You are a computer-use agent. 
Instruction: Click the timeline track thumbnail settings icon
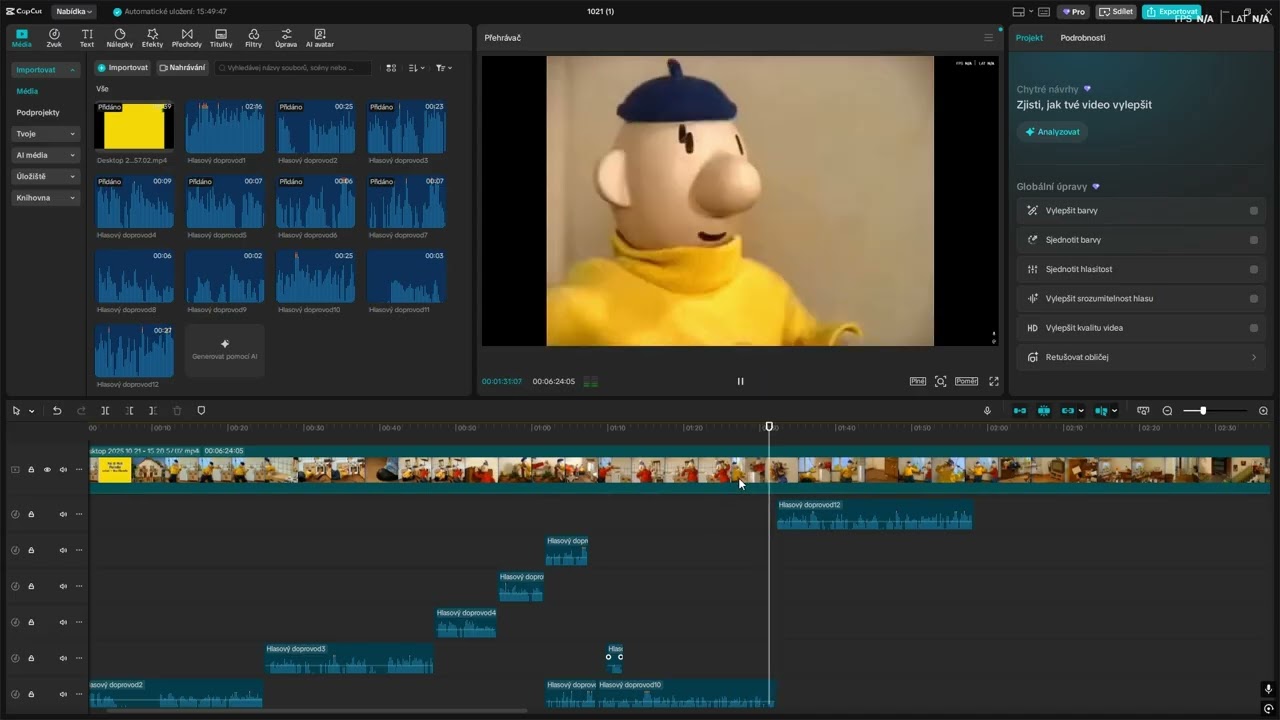tap(1143, 411)
